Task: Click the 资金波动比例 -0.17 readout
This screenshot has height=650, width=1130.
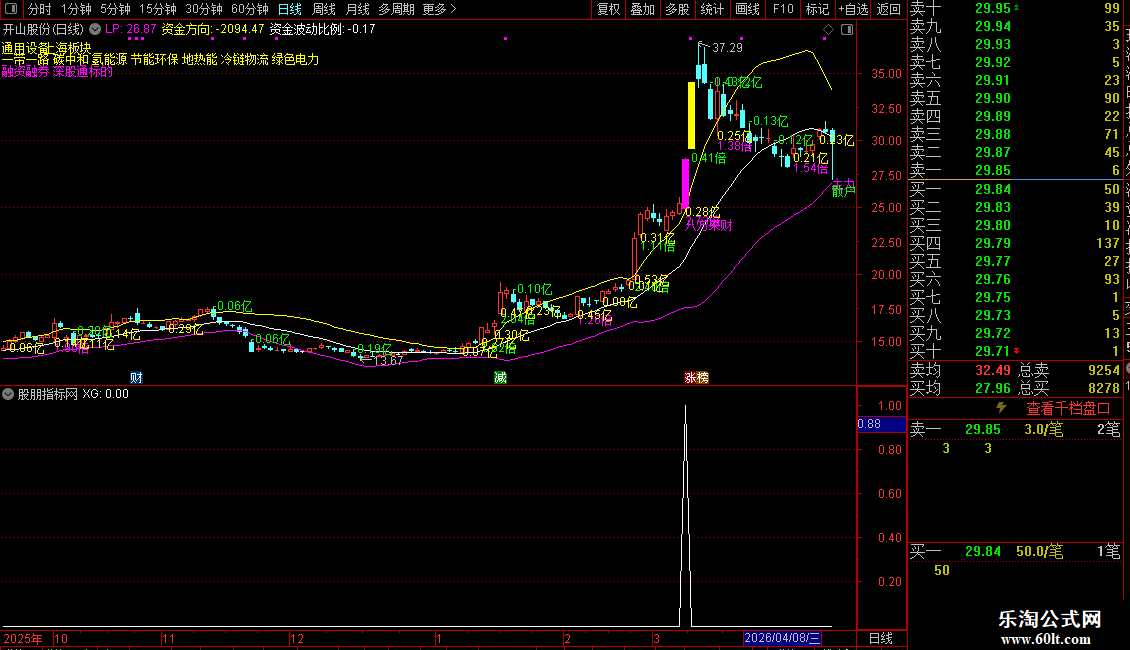Action: [322, 30]
